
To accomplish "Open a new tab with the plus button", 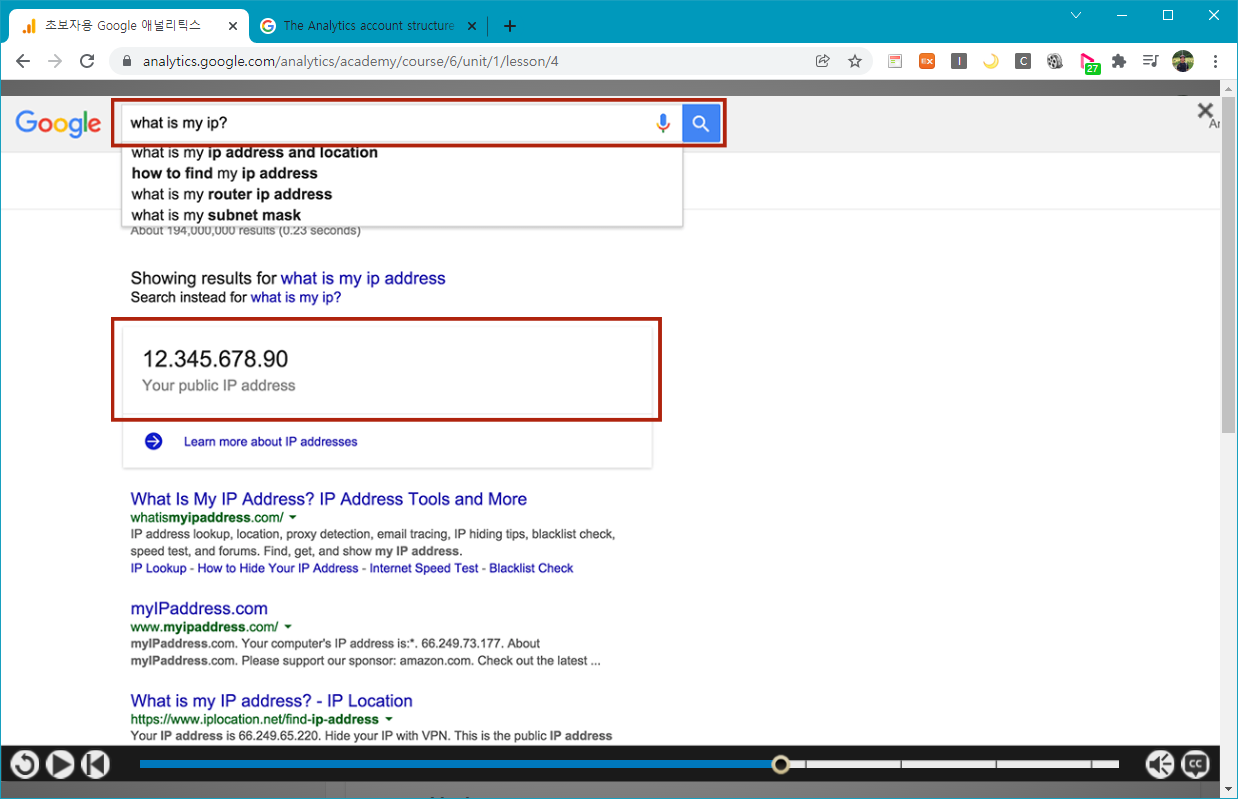I will 510,25.
